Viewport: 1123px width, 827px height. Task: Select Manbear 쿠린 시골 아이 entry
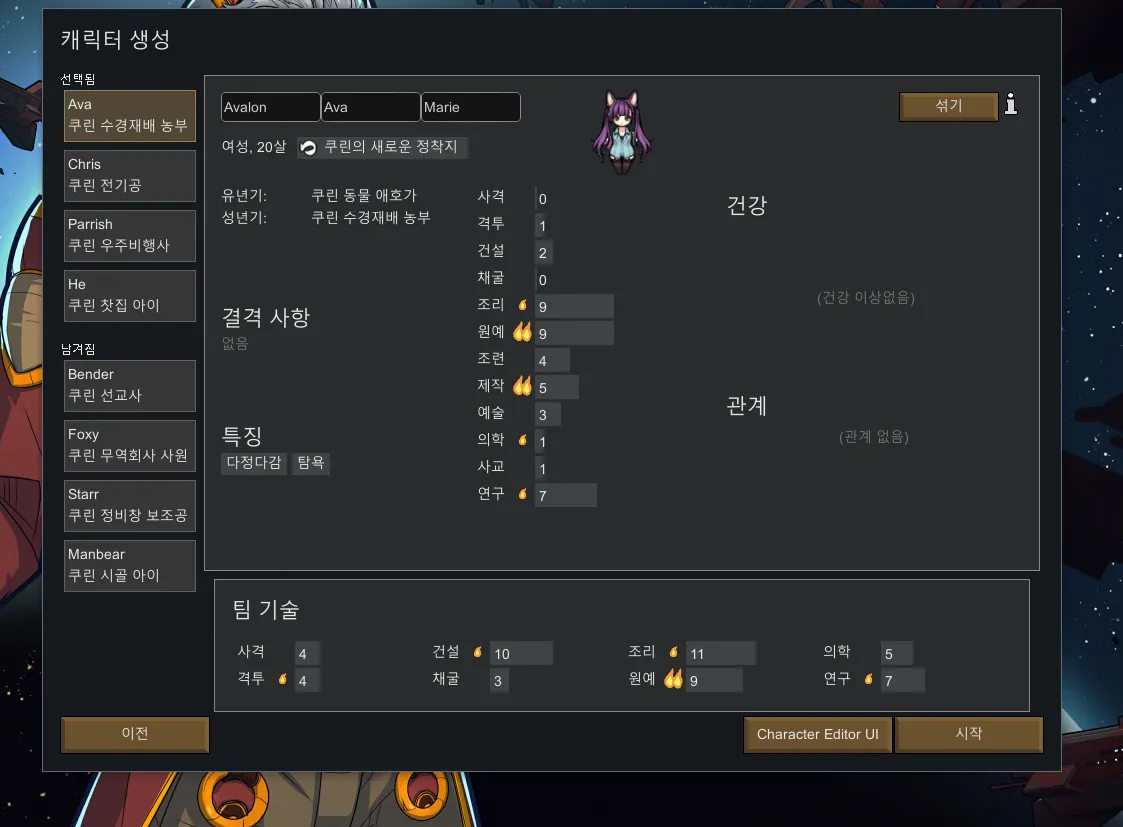point(130,566)
